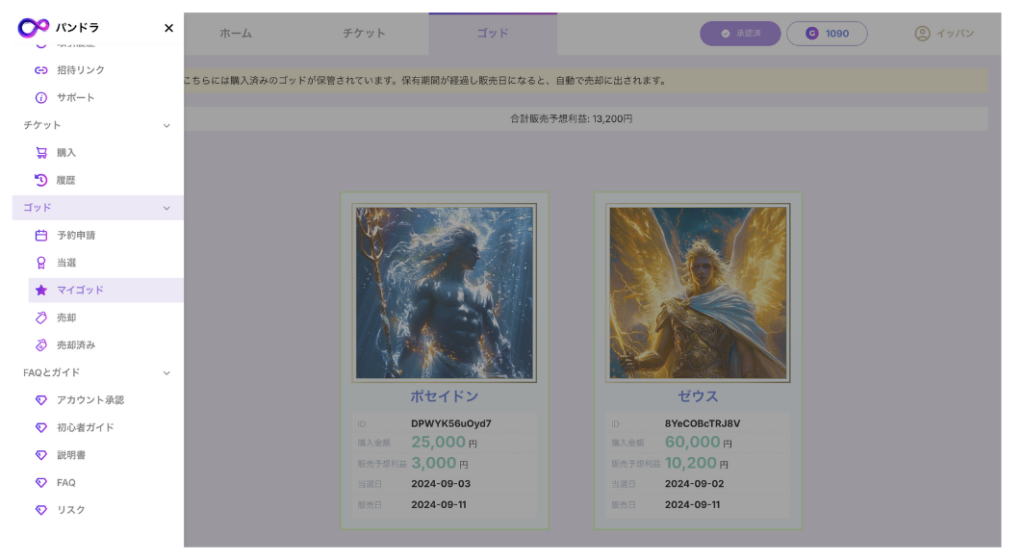Click the info icon beside サポート
The image size is (1024, 560).
pyautogui.click(x=41, y=98)
